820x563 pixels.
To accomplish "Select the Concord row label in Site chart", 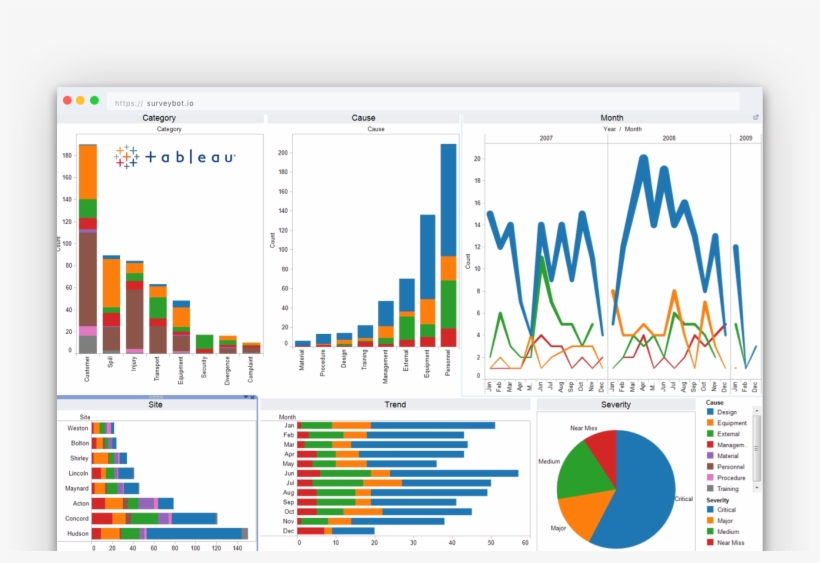I will point(76,519).
